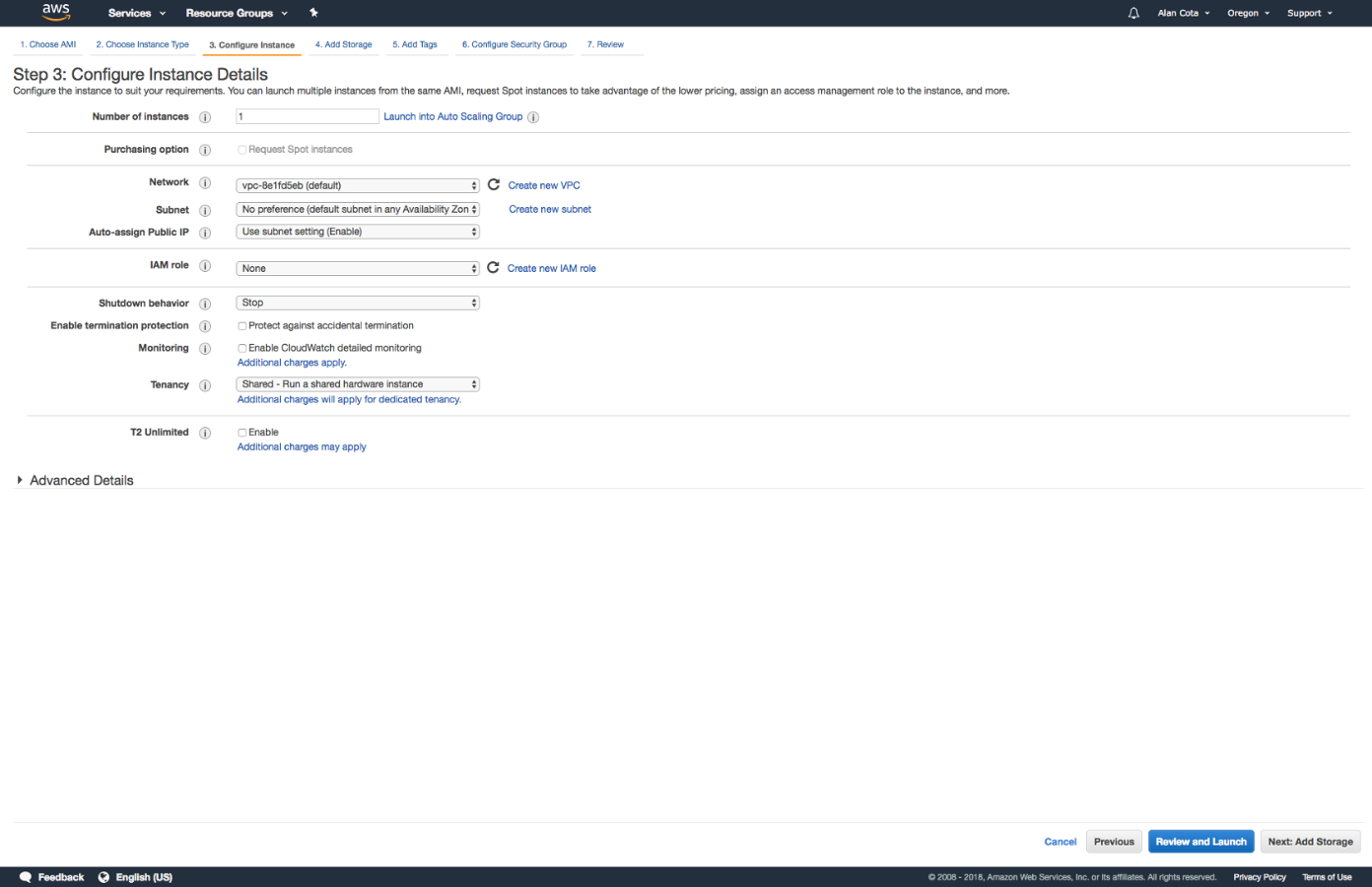Open the Support menu
The height and width of the screenshot is (887, 1372).
click(1310, 13)
